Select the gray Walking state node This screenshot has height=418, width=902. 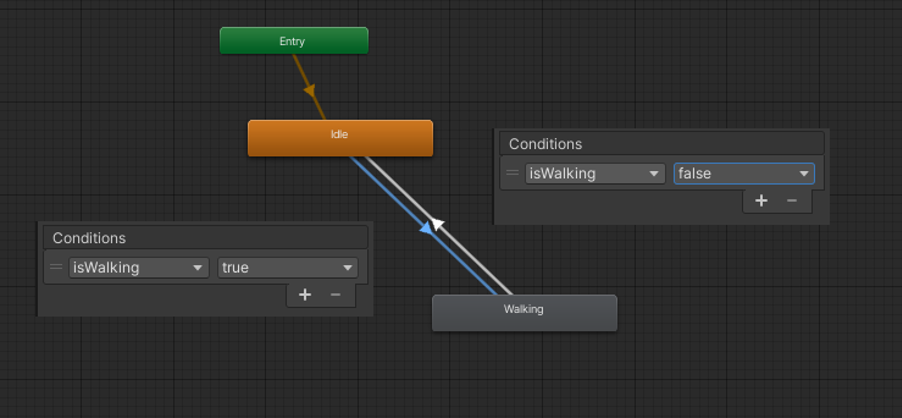point(524,313)
